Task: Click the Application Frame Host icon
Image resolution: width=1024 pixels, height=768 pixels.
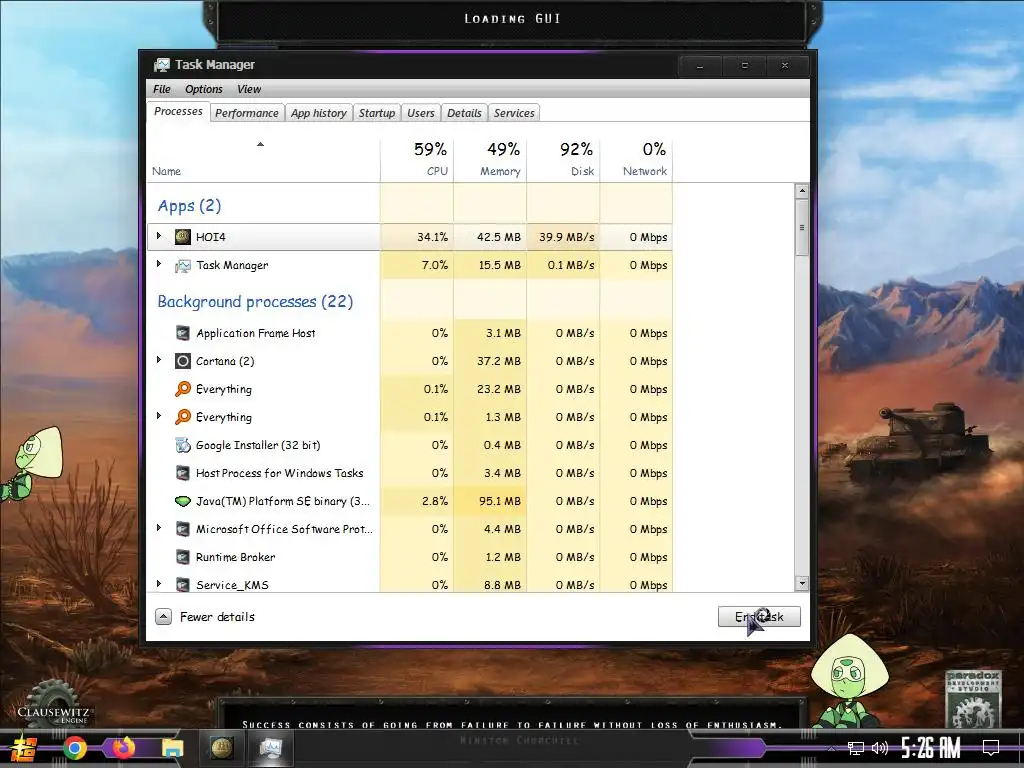Action: 183,333
